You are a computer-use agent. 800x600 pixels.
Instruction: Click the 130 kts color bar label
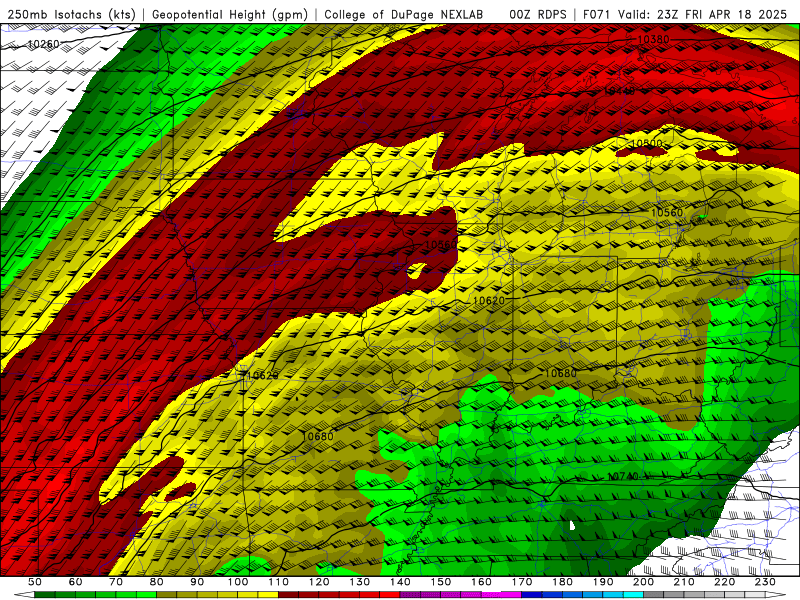coord(360,582)
